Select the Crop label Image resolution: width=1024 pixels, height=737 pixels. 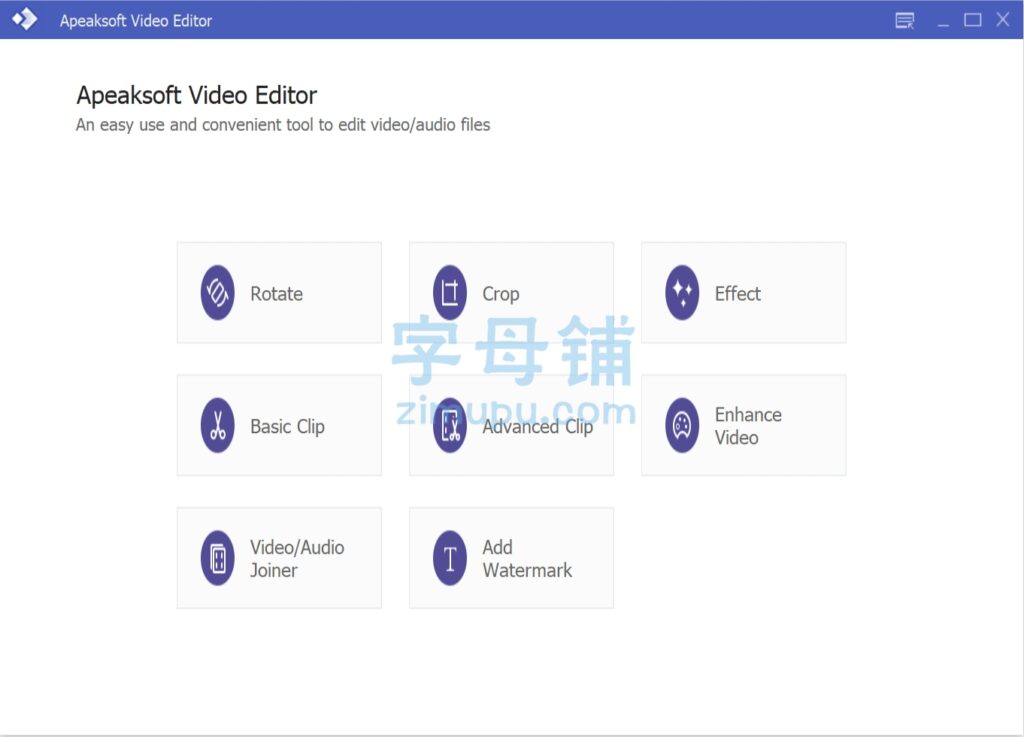point(501,294)
